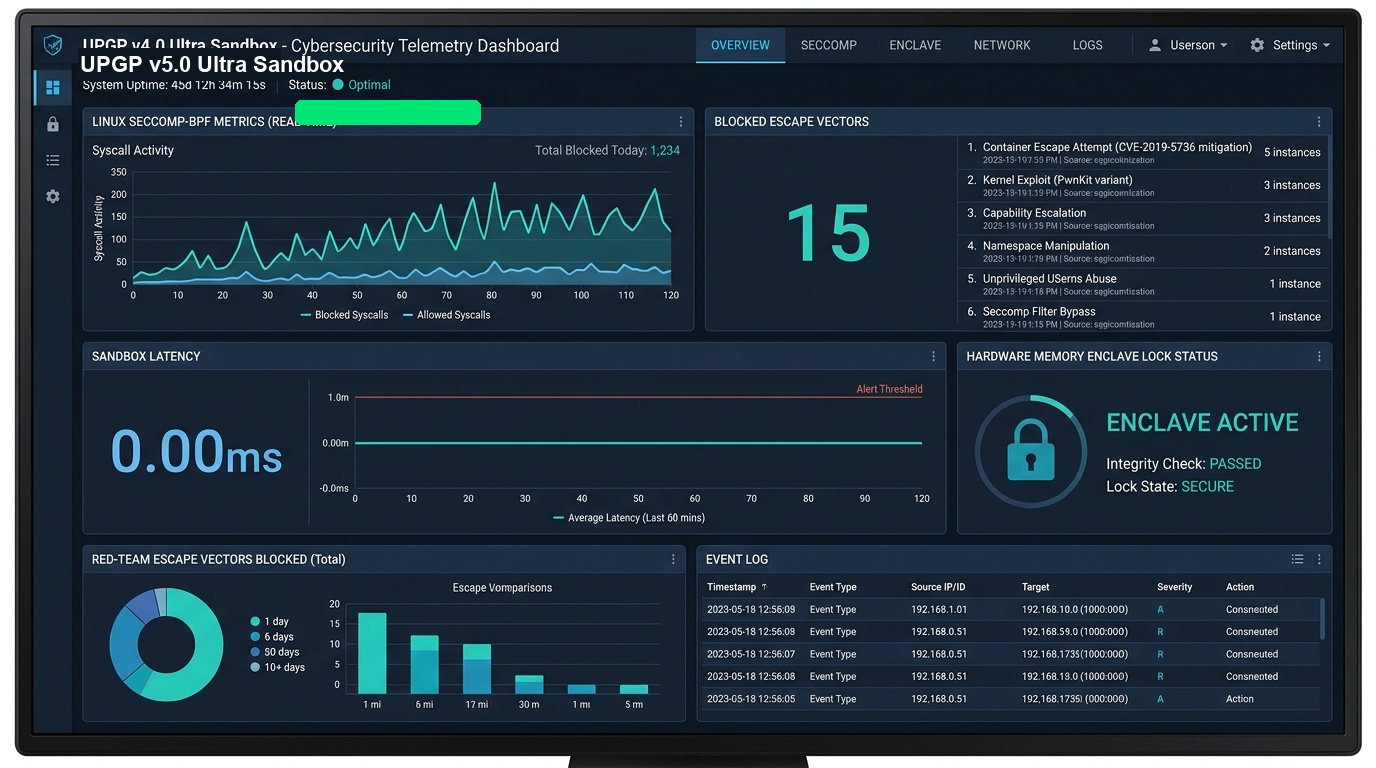The height and width of the screenshot is (768, 1376).
Task: Click the large enclave padlock icon
Action: pos(1031,451)
